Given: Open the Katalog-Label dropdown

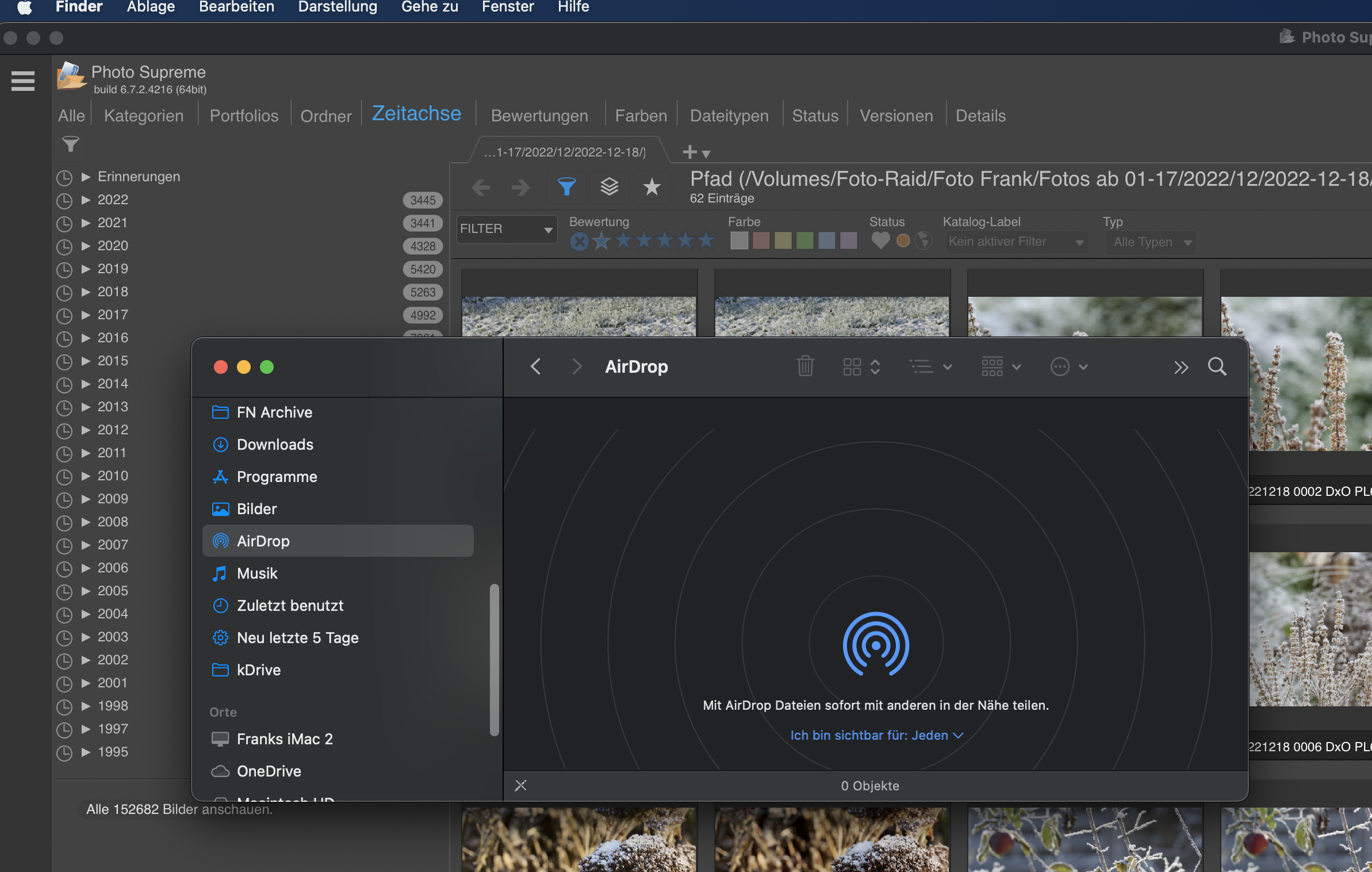Looking at the screenshot, I should [1015, 242].
